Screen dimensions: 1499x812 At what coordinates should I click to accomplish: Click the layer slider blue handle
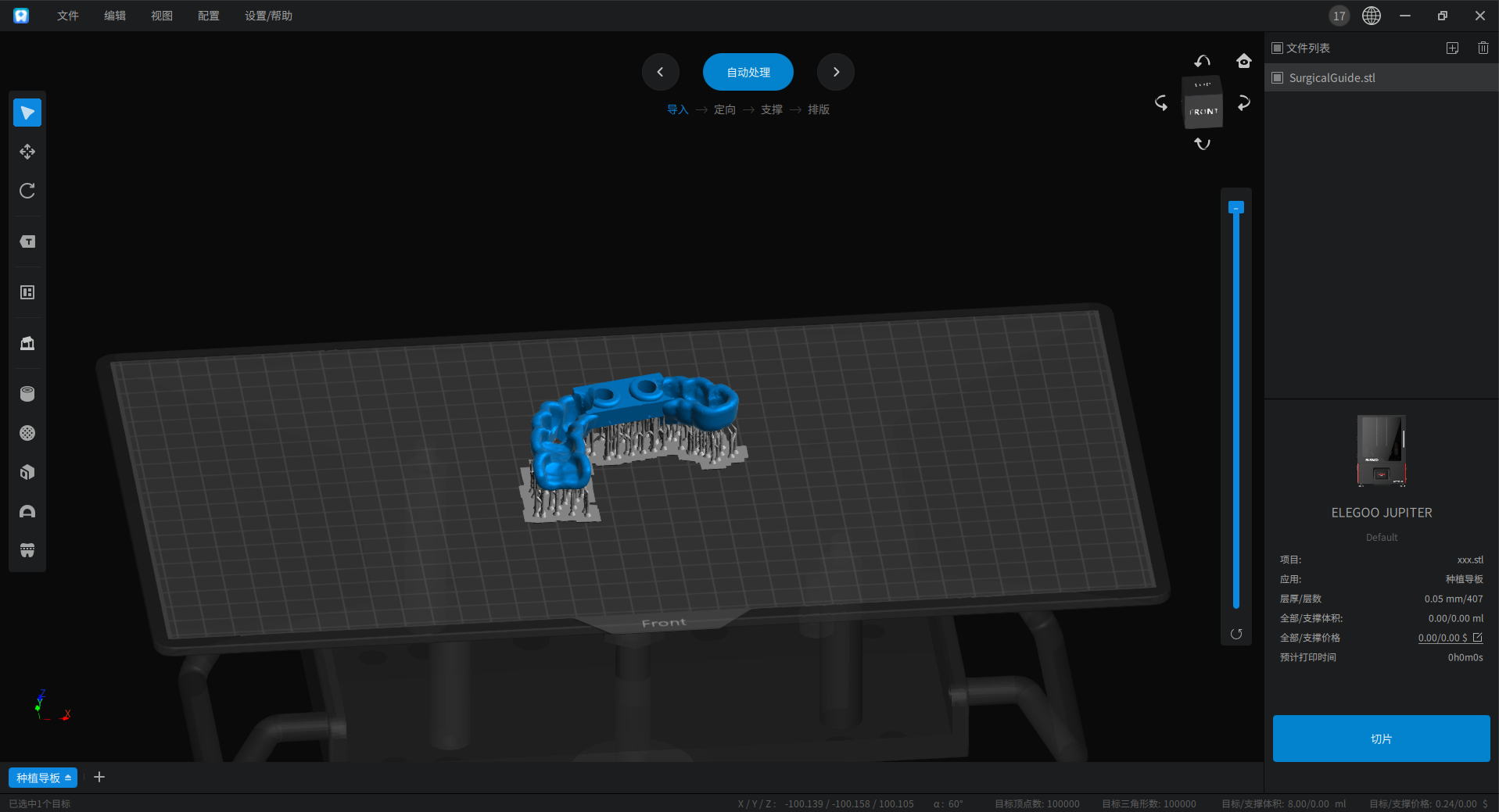pyautogui.click(x=1235, y=207)
